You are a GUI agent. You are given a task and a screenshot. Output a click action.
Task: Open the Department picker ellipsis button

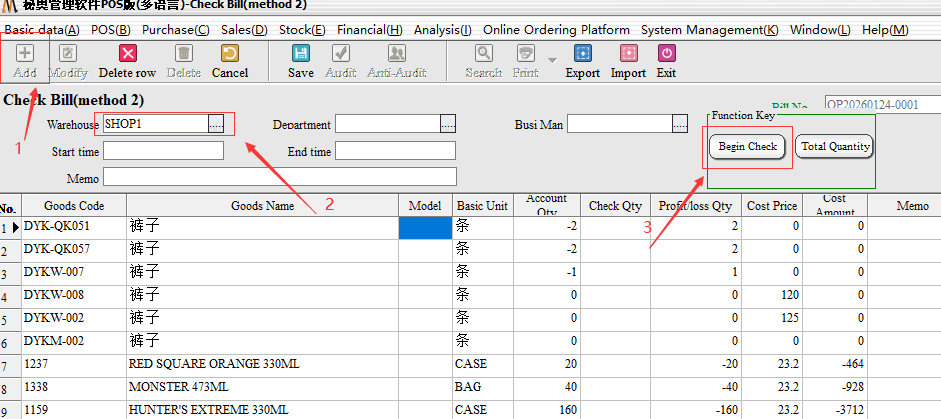[448, 124]
